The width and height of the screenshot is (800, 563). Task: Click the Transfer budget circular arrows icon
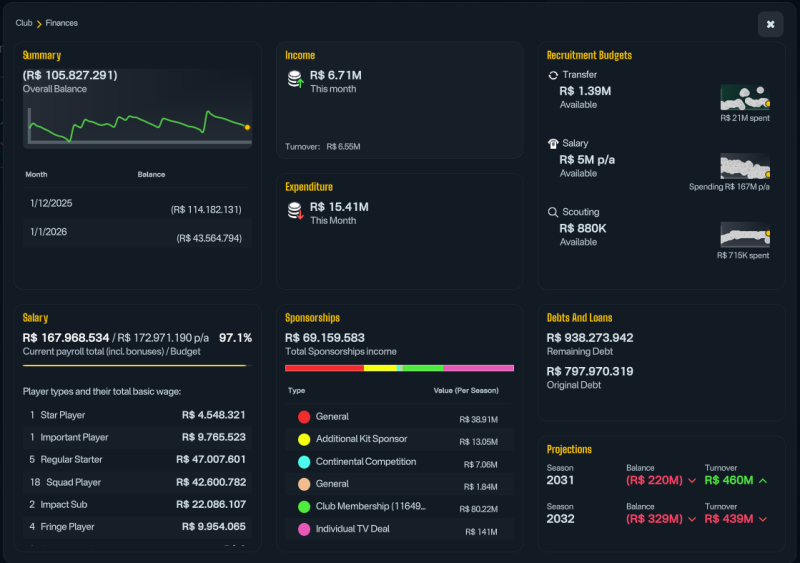pos(553,75)
